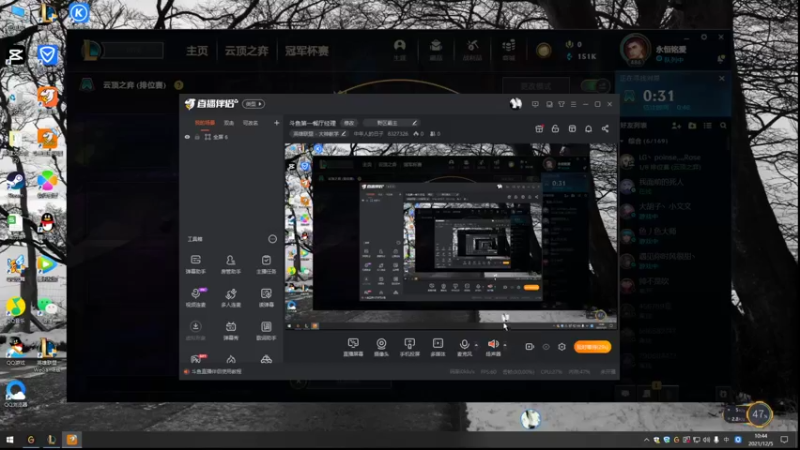Open 主页 tab in League client
The width and height of the screenshot is (800, 450).
click(x=197, y=51)
